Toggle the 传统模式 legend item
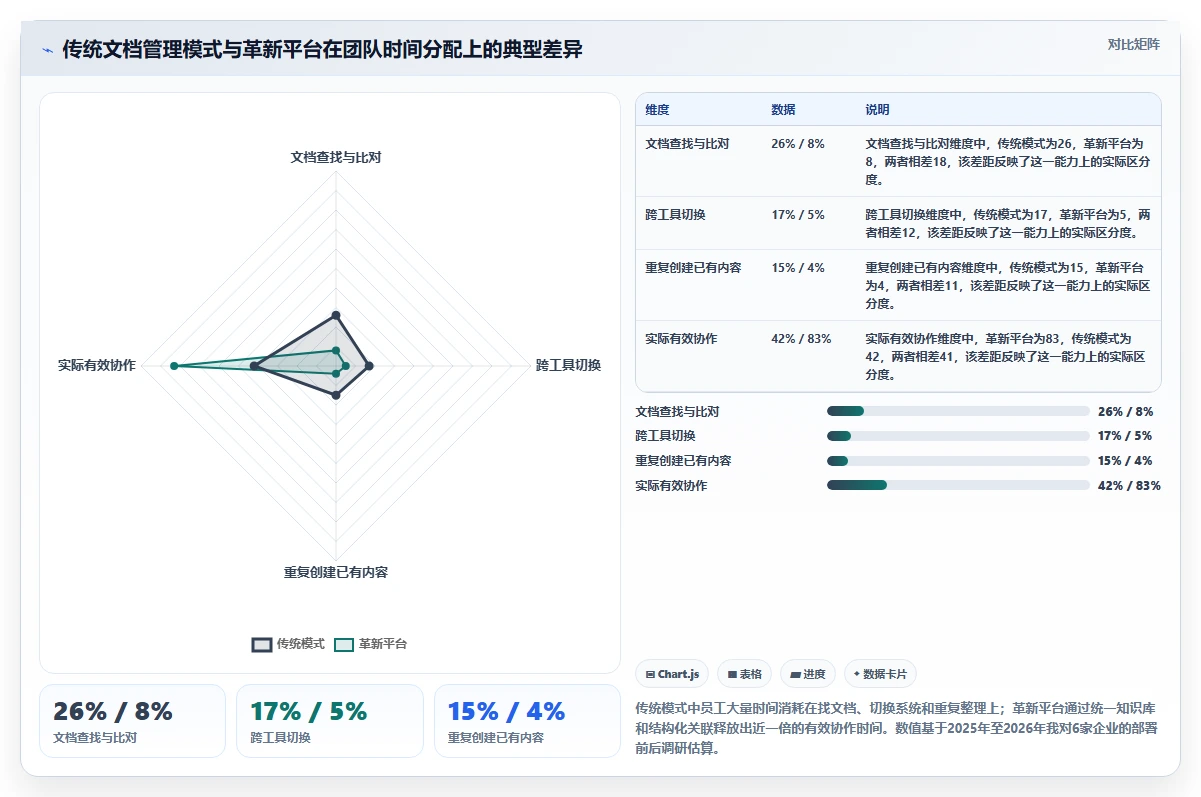The width and height of the screenshot is (1201, 797). click(288, 644)
